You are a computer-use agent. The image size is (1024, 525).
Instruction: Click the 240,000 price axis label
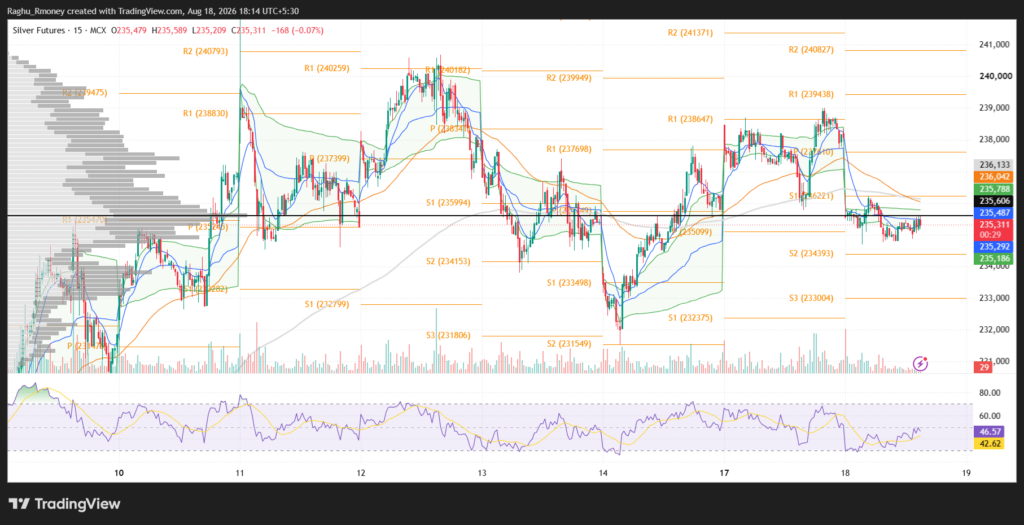[995, 76]
